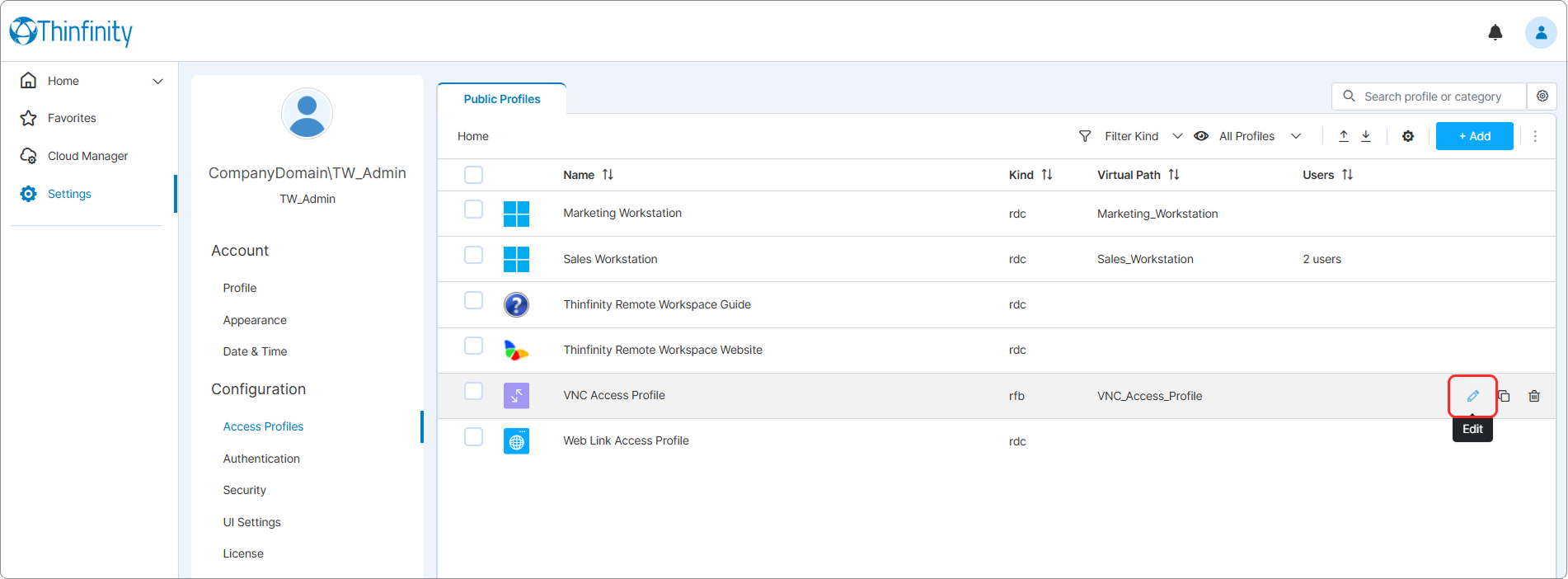
Task: Click the + Add button
Action: (1474, 136)
